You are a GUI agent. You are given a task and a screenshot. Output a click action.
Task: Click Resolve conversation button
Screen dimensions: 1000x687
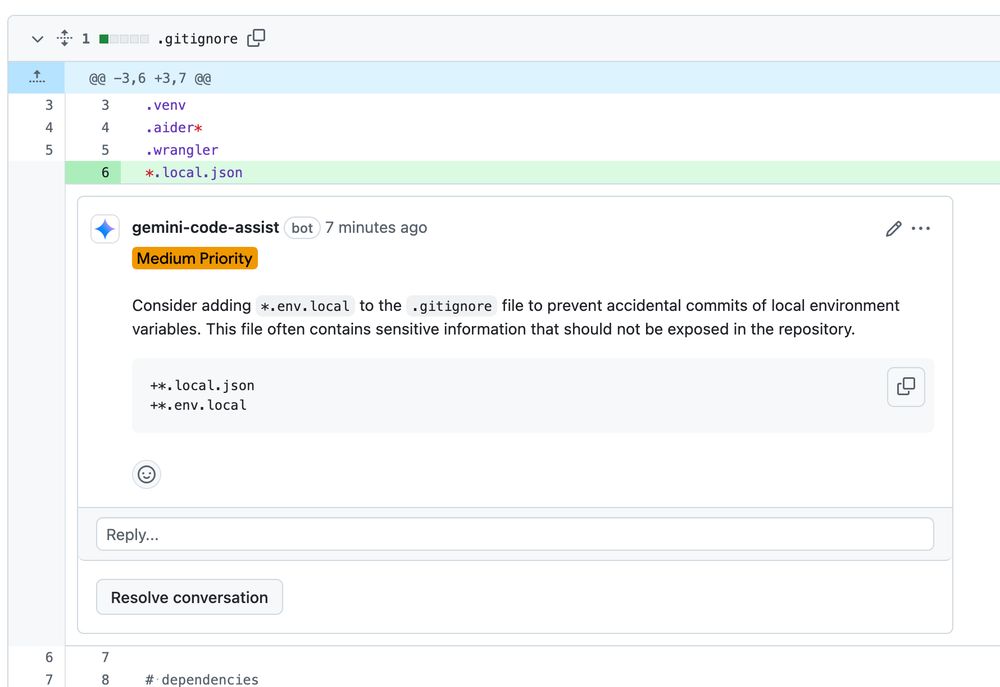[x=189, y=597]
